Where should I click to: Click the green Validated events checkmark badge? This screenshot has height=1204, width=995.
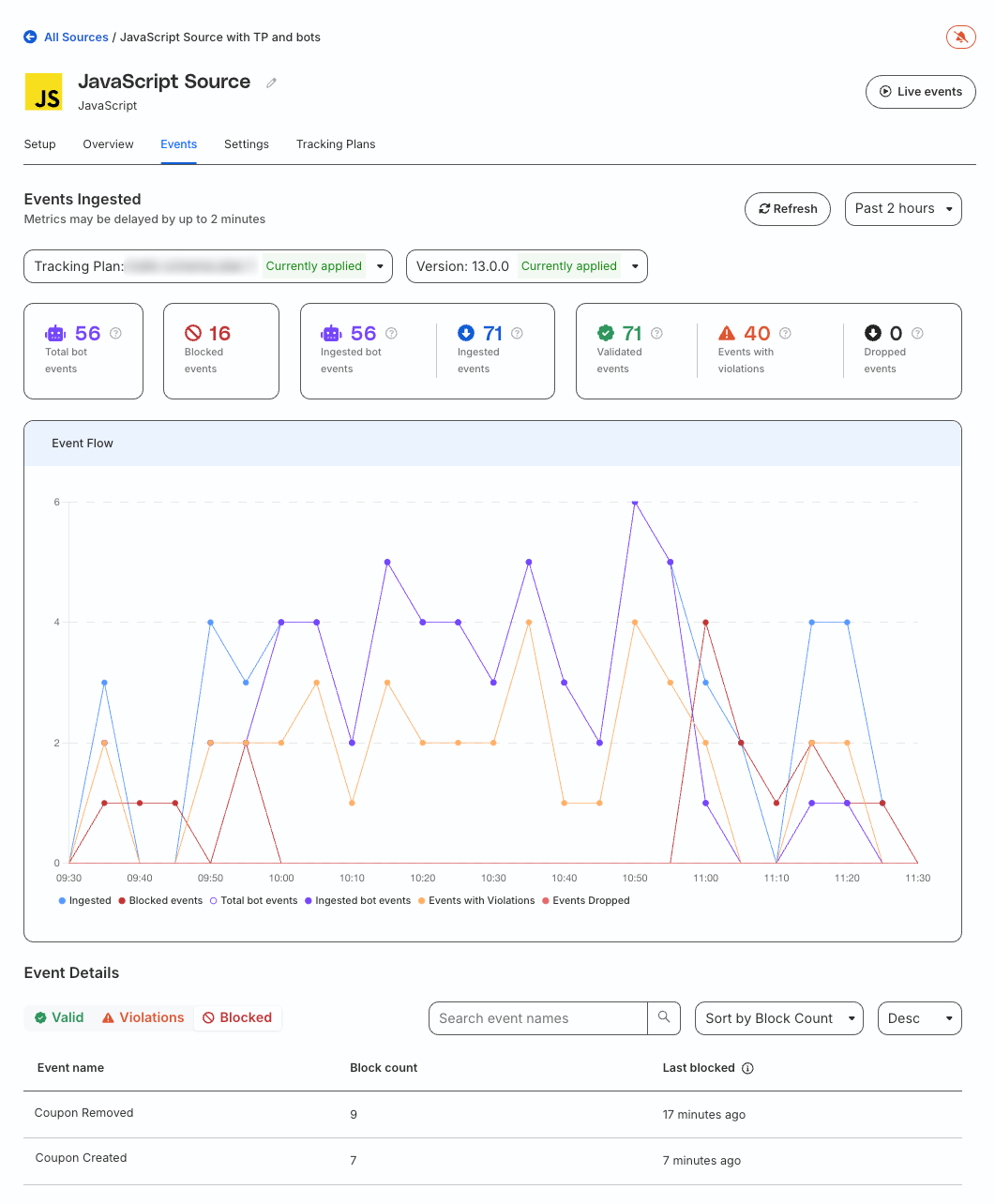click(606, 333)
